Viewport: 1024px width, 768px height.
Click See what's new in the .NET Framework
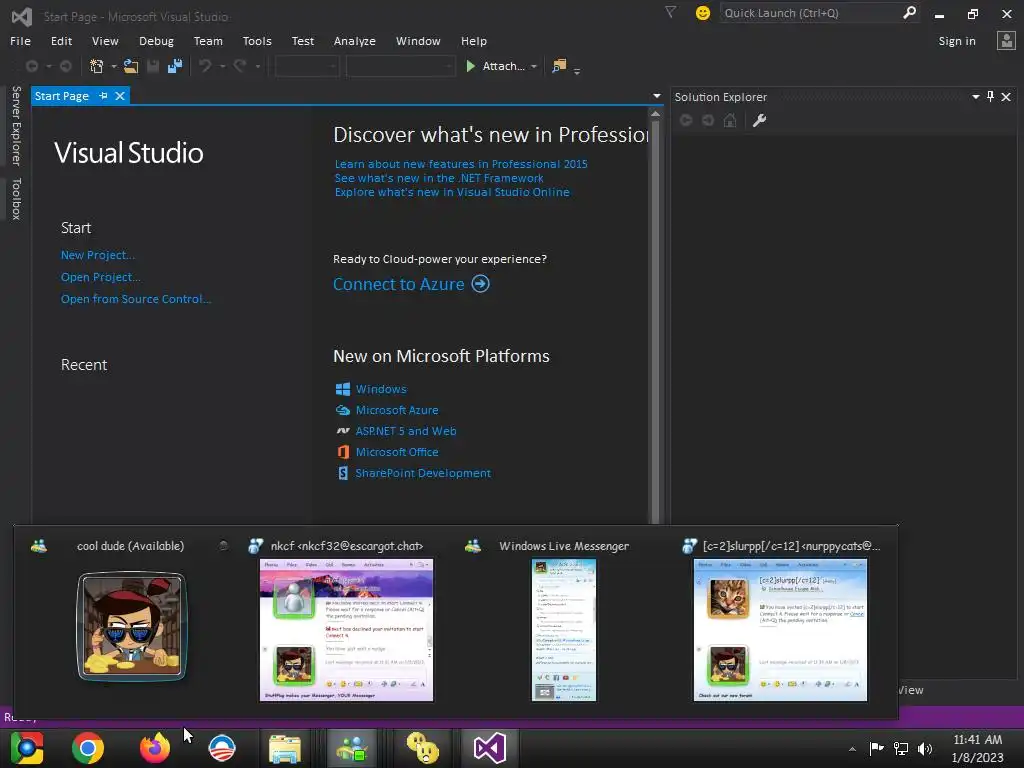tap(439, 178)
